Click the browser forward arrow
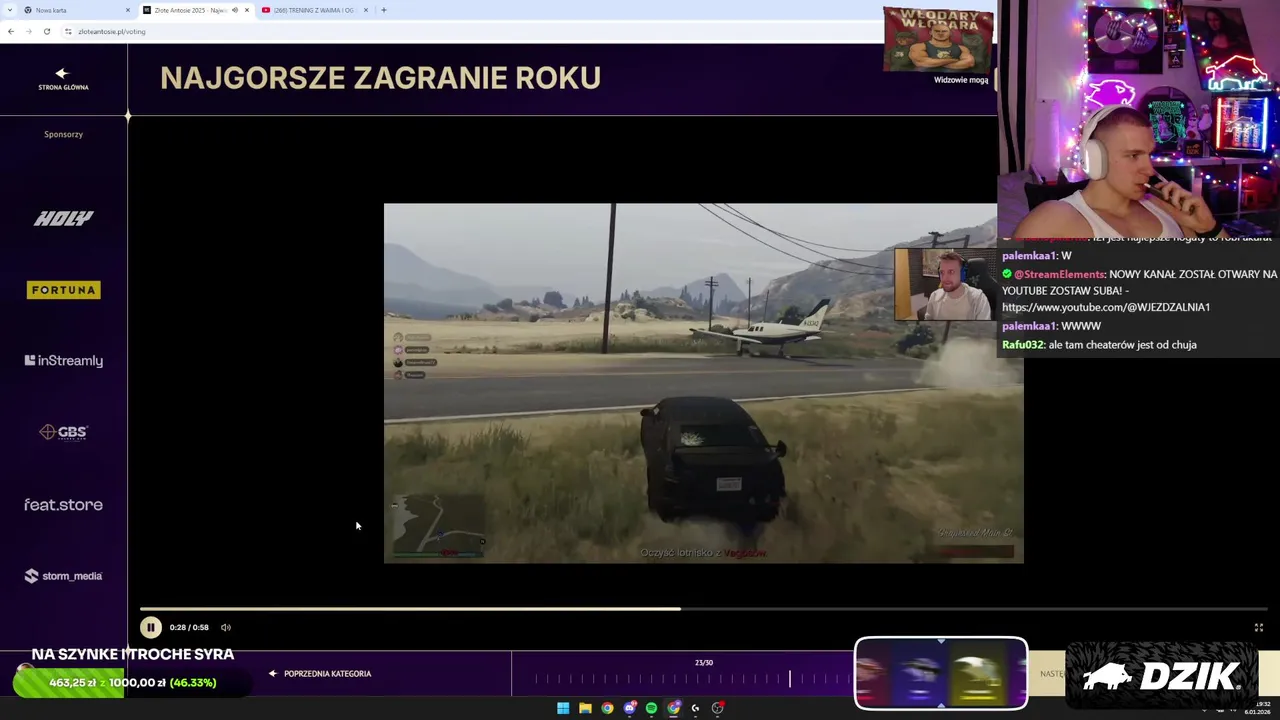The image size is (1280, 720). tap(28, 31)
